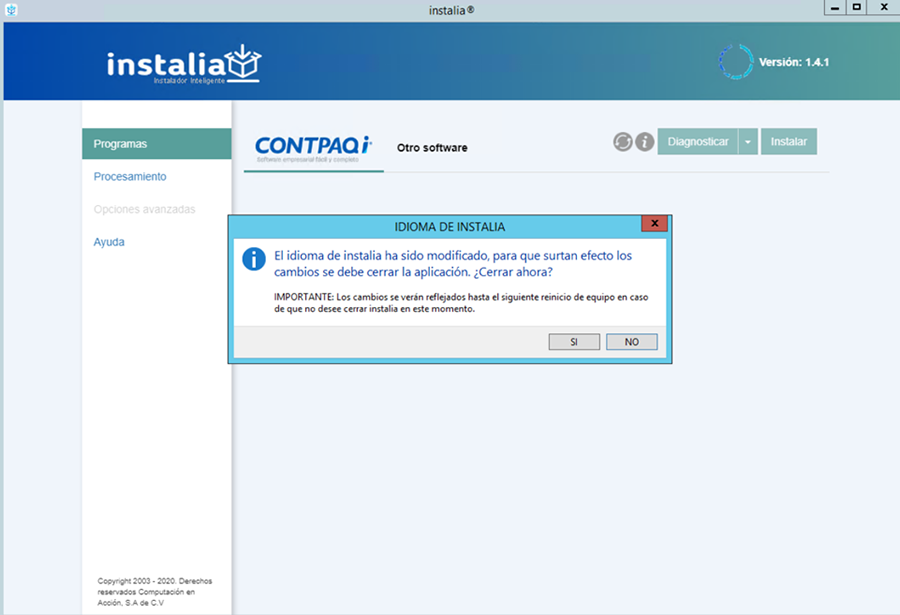Switch to the CONTPAQi tab
This screenshot has height=615, width=900.
click(313, 149)
